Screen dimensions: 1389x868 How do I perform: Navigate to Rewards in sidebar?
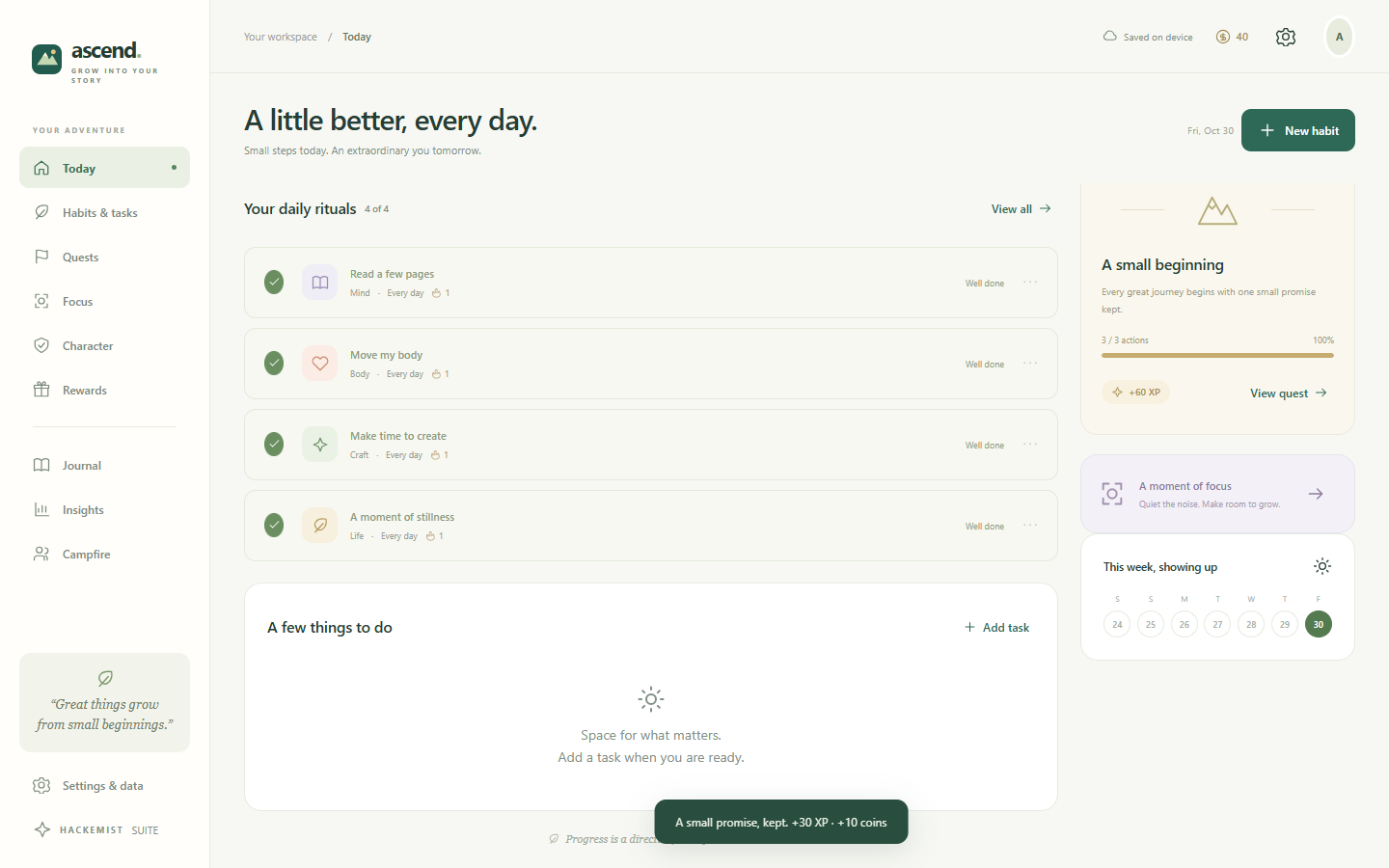tap(104, 390)
